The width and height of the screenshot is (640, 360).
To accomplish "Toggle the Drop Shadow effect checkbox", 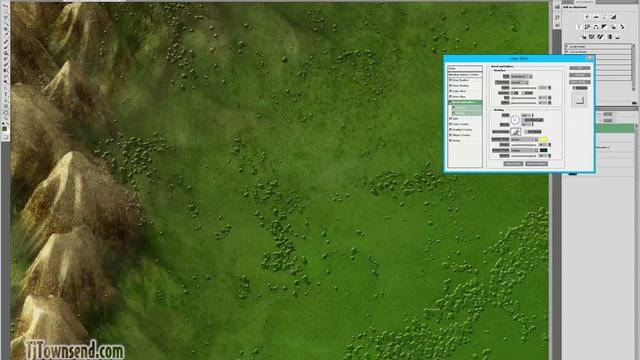I will [450, 80].
